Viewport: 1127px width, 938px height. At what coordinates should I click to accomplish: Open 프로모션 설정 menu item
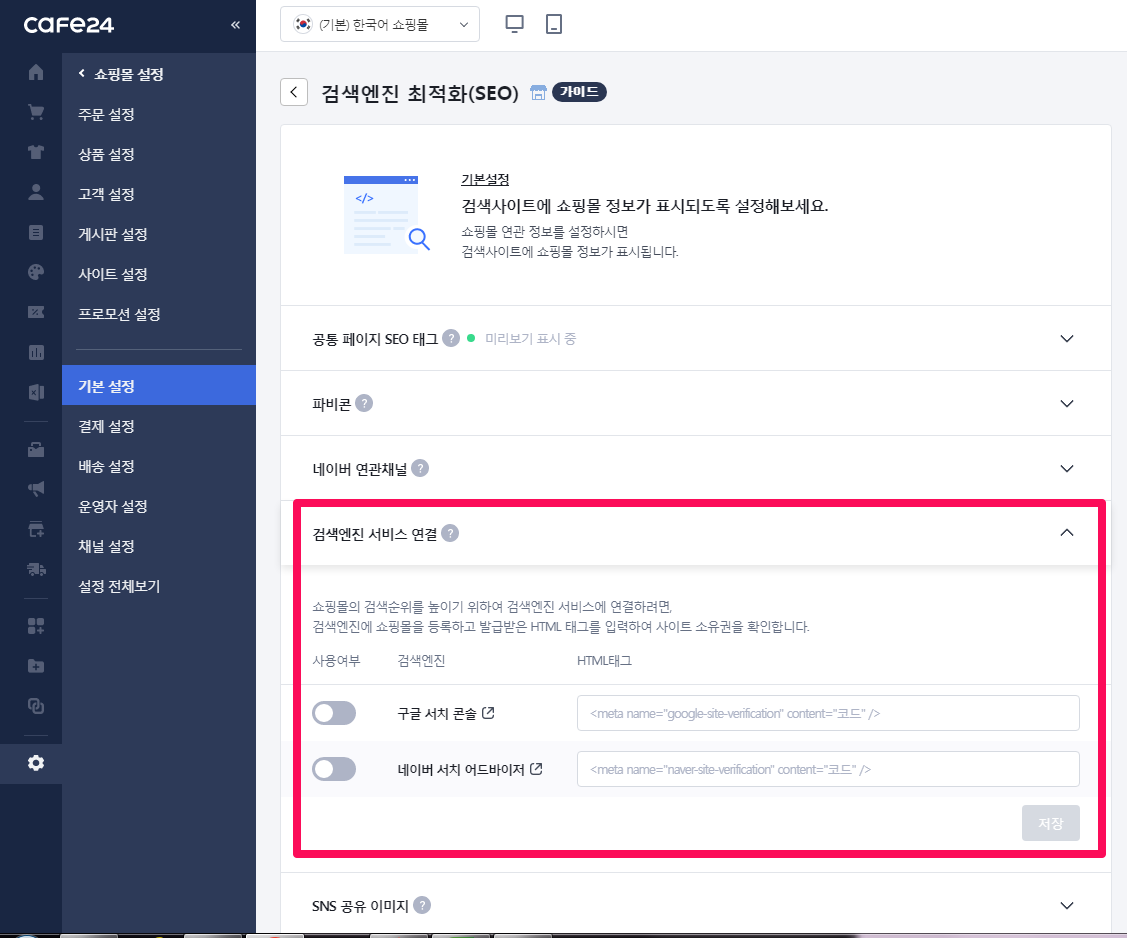tap(119, 314)
